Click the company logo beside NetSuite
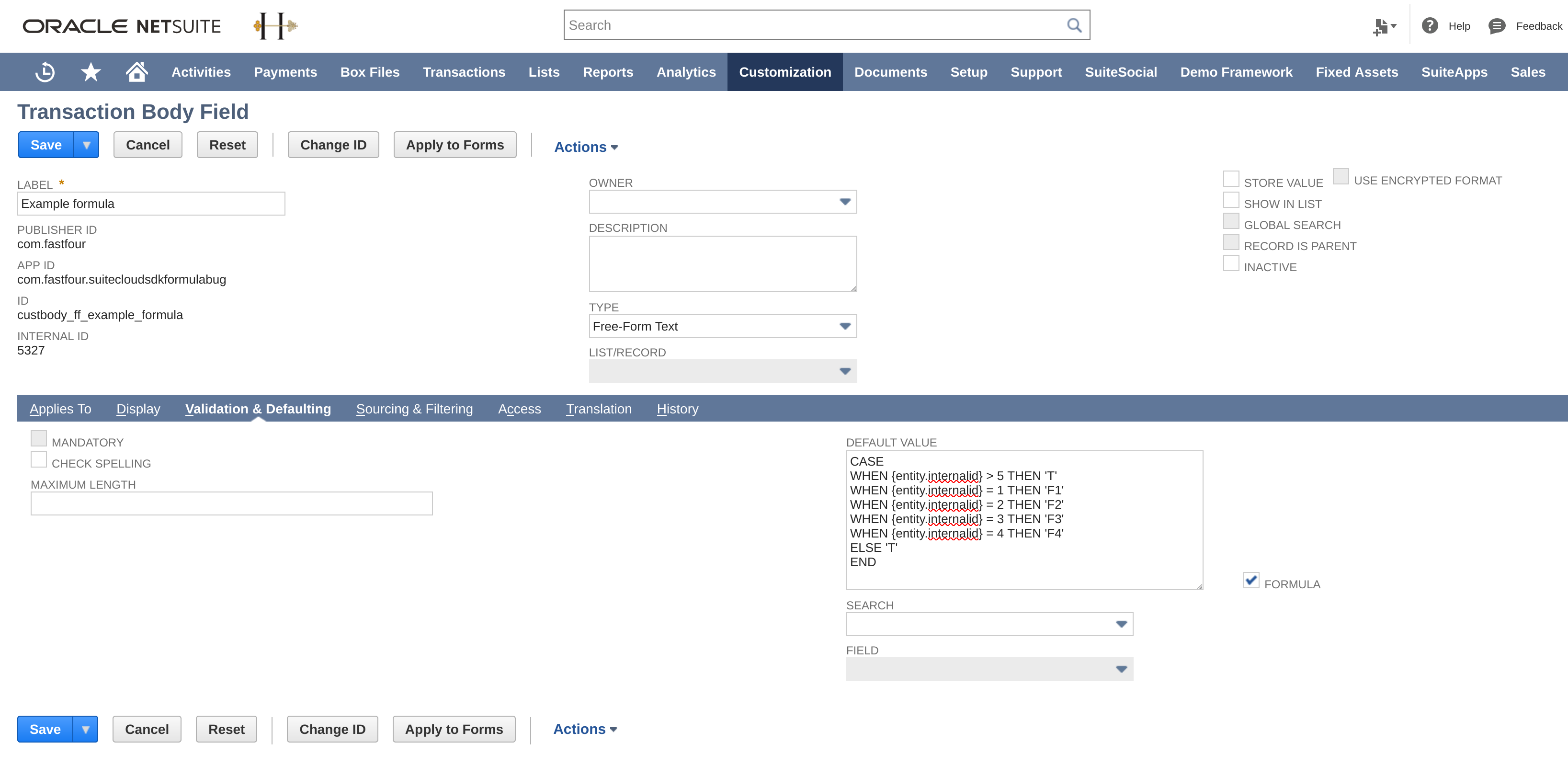Screen dimensions: 1568x766 click(x=275, y=25)
